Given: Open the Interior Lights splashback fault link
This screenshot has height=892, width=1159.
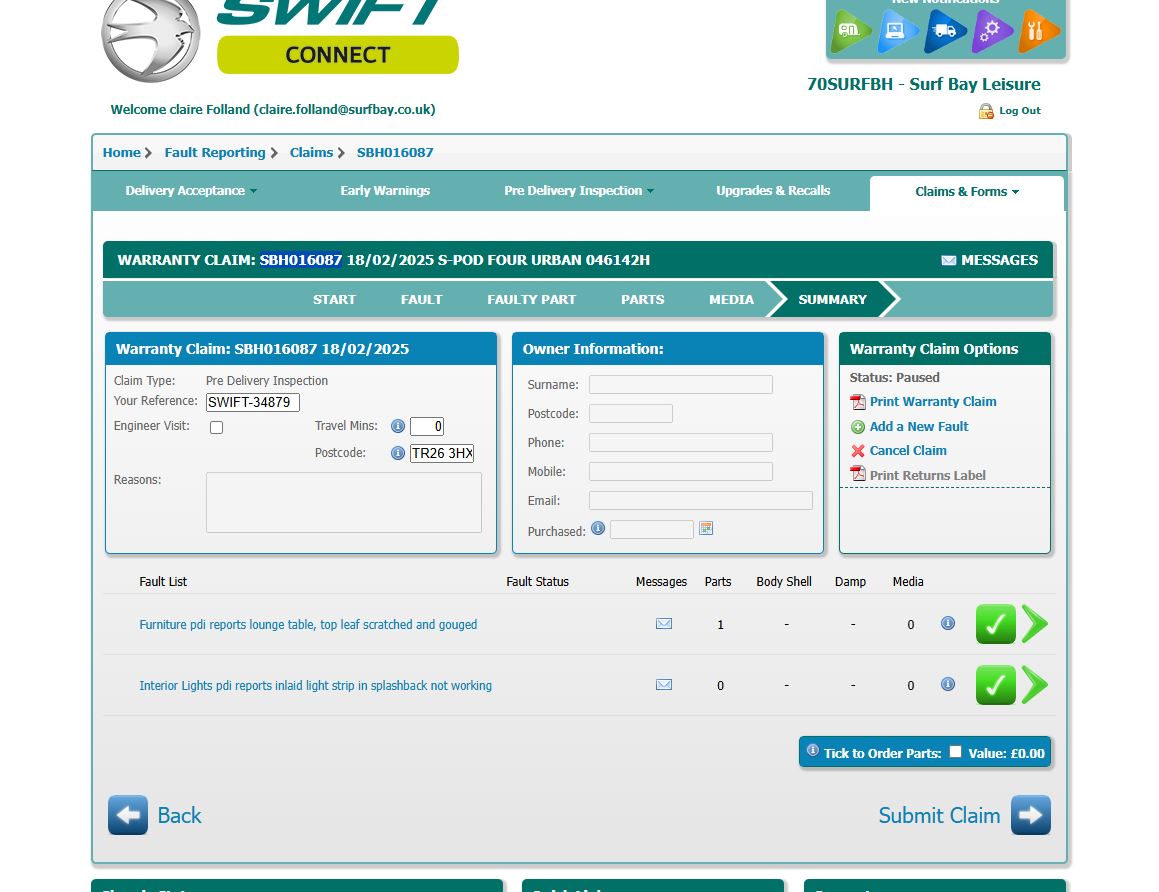Looking at the screenshot, I should pyautogui.click(x=316, y=686).
